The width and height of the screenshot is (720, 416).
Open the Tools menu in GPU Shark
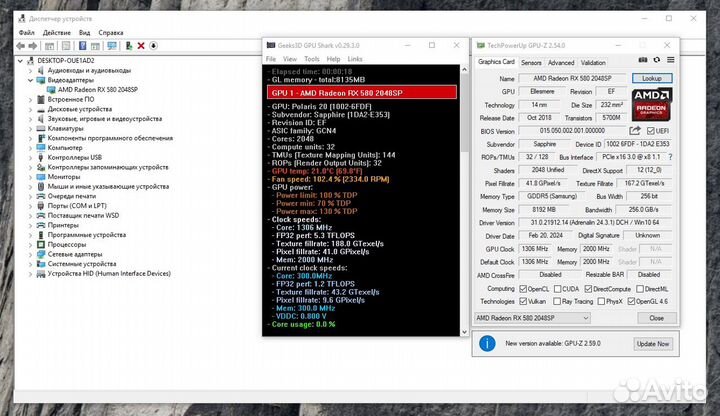(x=311, y=59)
